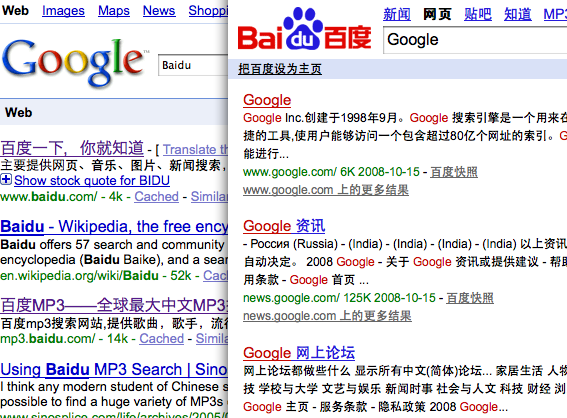Open Using Baidu MP3 Search result
The height and width of the screenshot is (418, 567).
click(114, 370)
